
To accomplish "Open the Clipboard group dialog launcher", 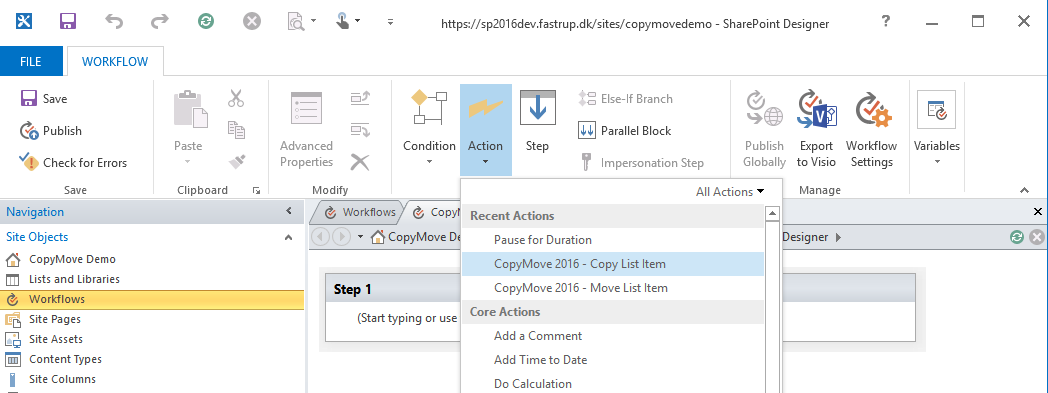I will point(256,190).
